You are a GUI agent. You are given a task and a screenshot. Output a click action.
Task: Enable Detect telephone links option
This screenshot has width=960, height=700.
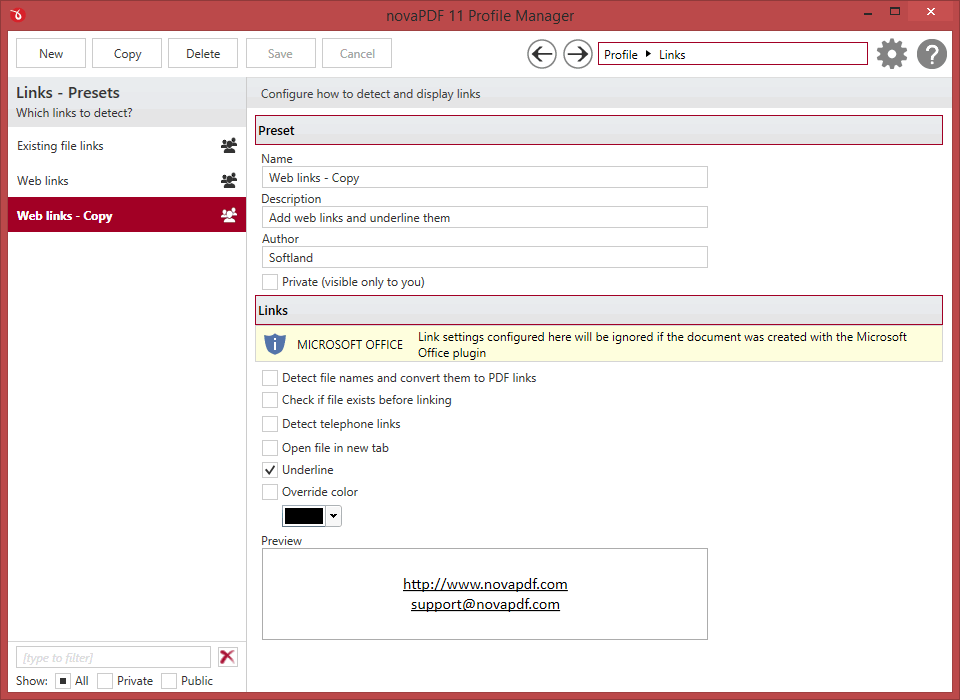pyautogui.click(x=270, y=424)
